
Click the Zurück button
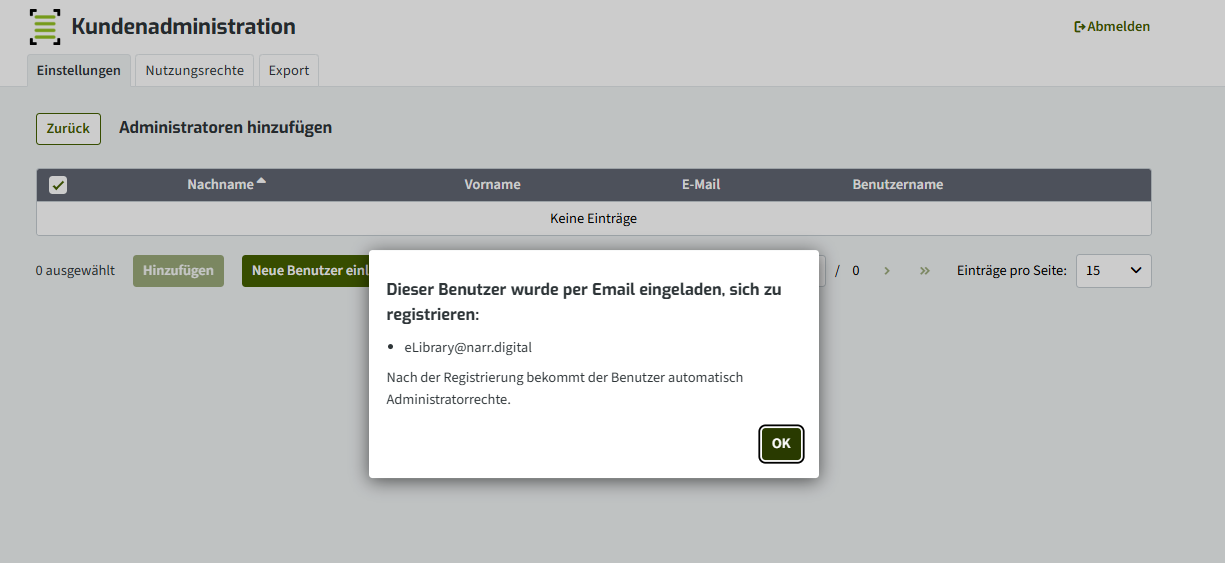[x=68, y=129]
